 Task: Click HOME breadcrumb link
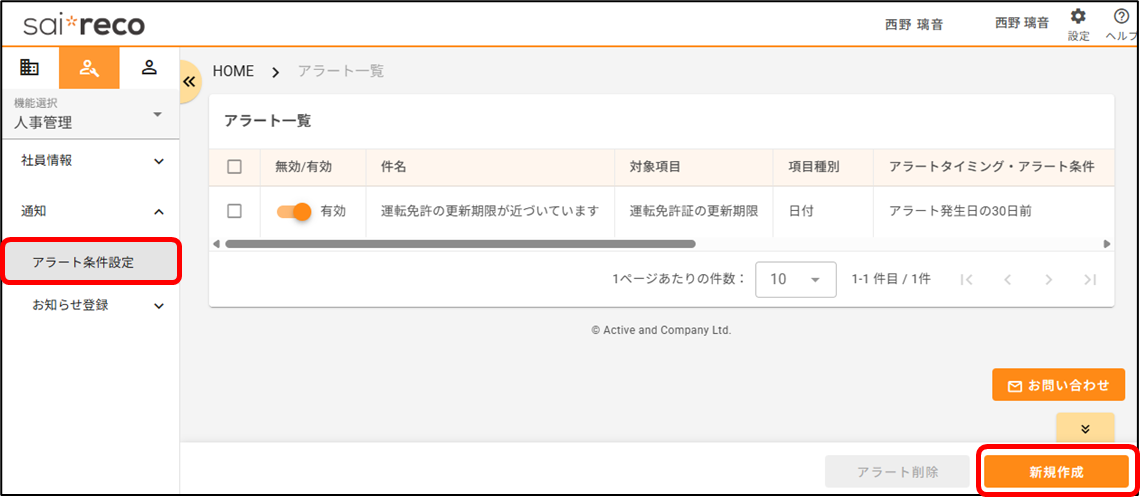click(233, 71)
